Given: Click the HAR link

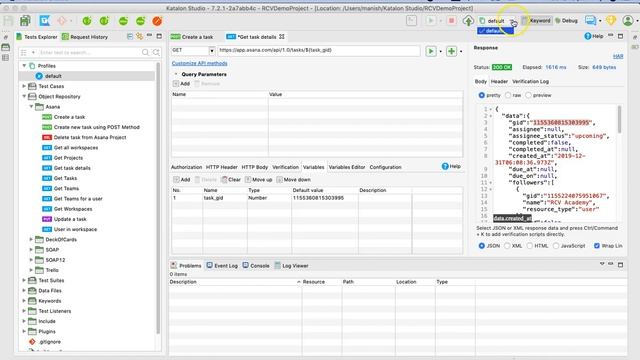Looking at the screenshot, I should tap(618, 56).
